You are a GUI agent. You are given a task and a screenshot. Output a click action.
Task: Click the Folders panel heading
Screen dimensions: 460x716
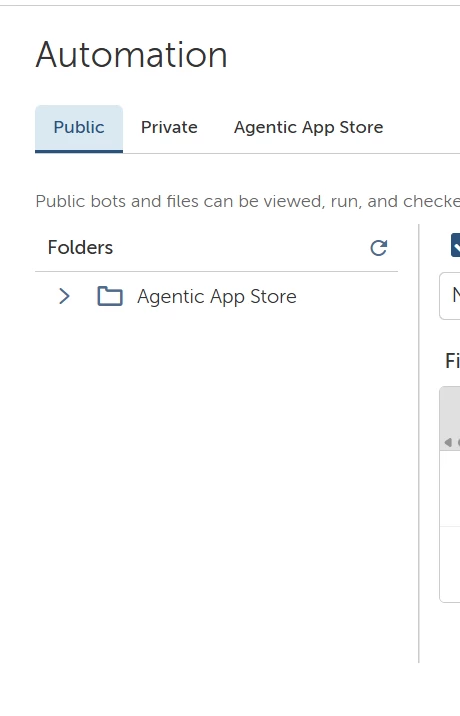(x=80, y=247)
